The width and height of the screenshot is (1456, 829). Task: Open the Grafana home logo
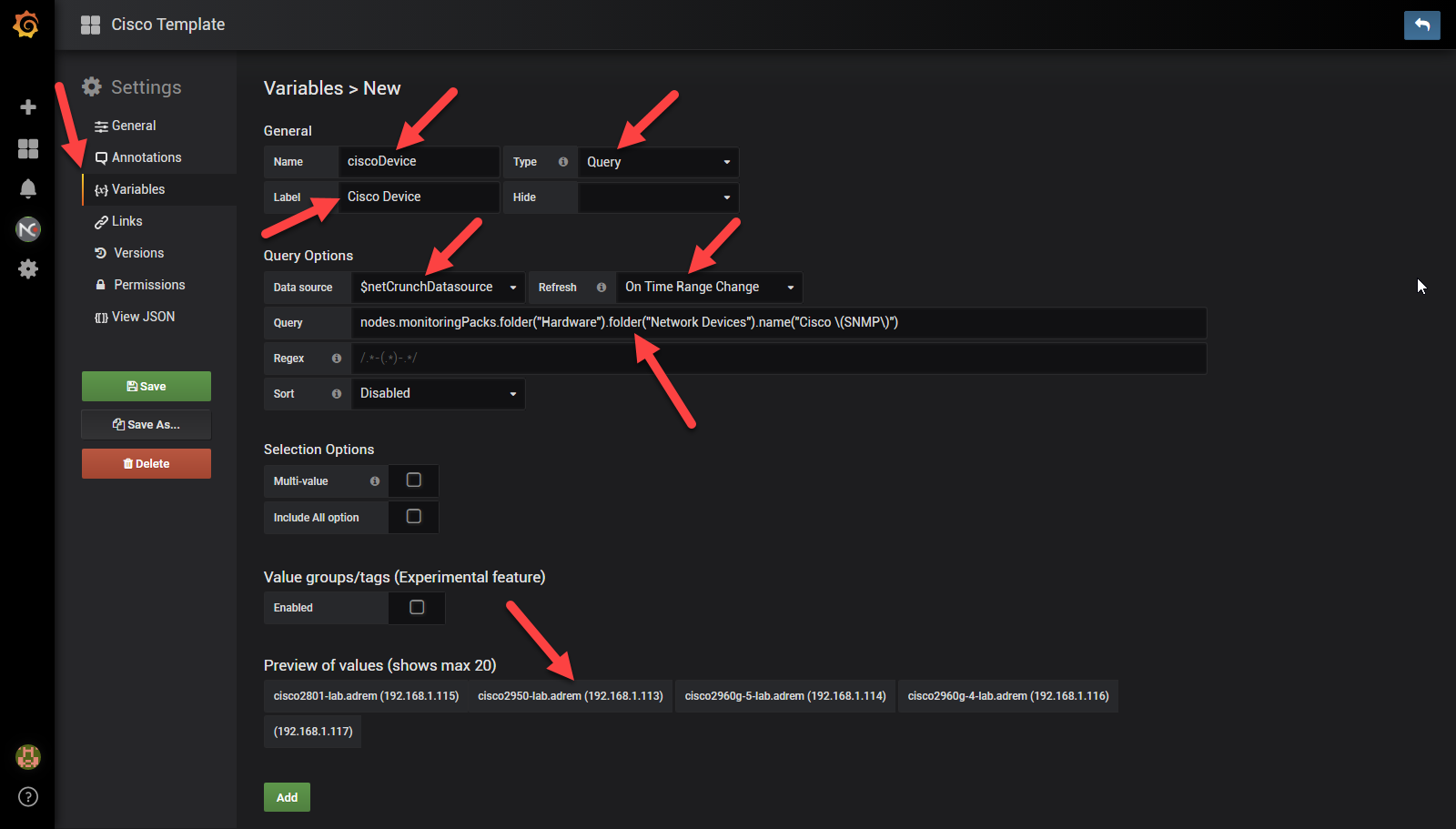click(26, 25)
